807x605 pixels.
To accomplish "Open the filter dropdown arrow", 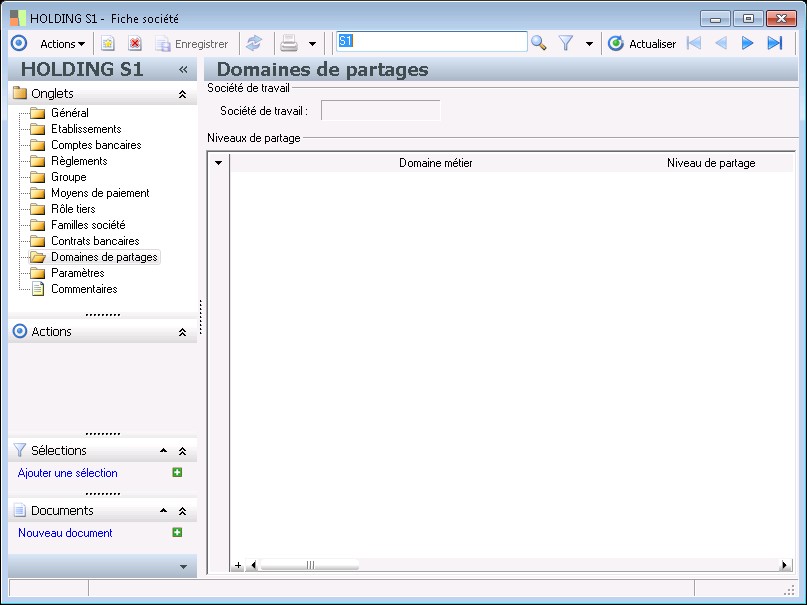I will point(589,44).
